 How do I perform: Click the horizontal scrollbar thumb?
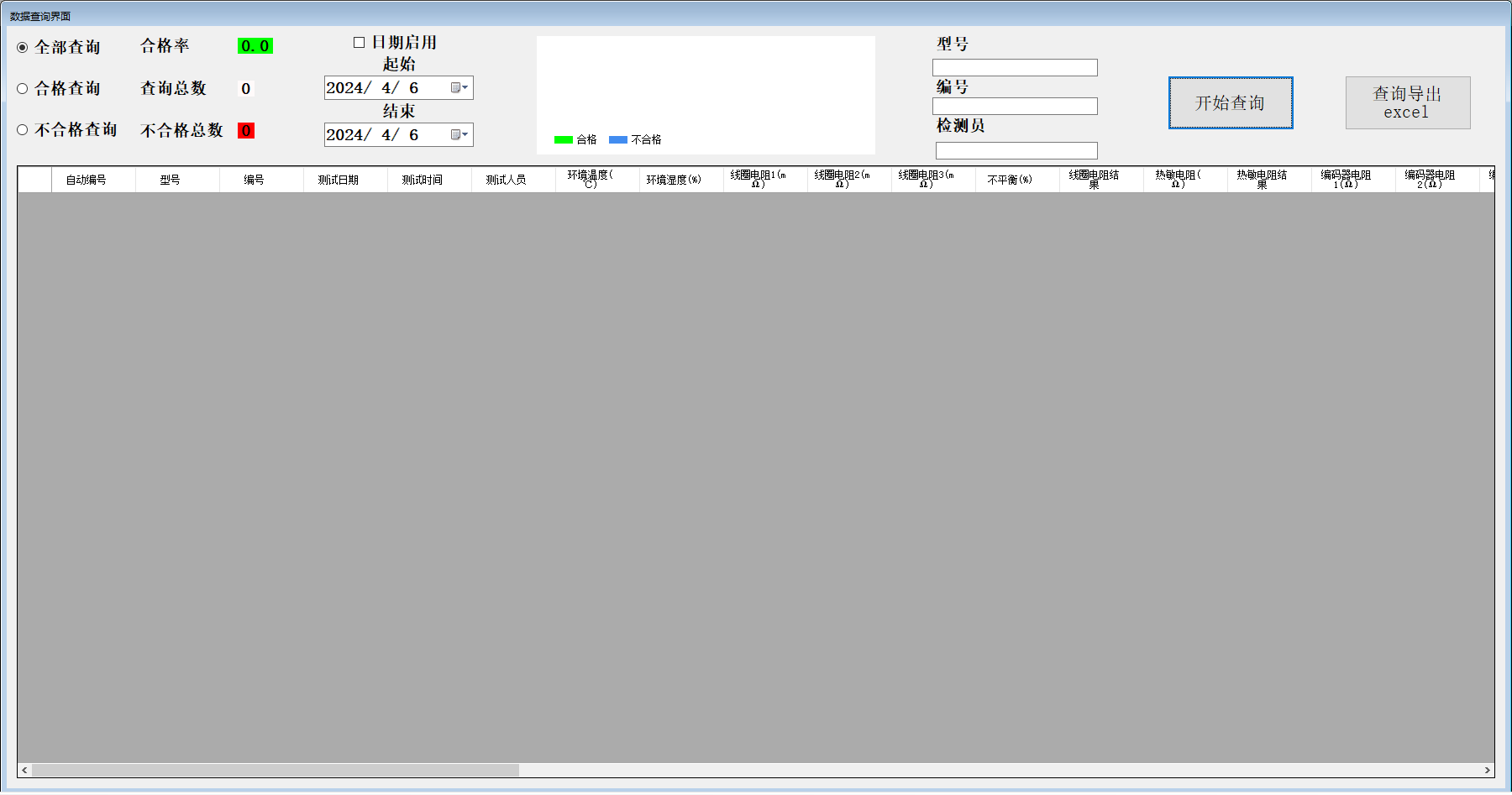pos(275,771)
